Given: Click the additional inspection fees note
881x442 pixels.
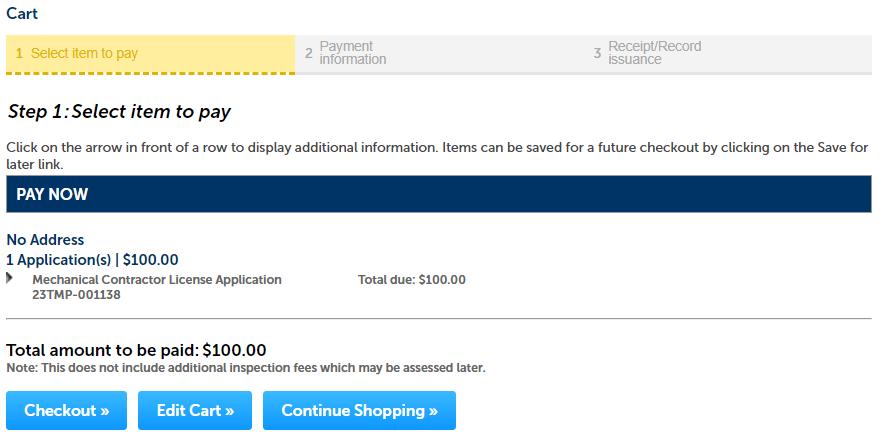Looking at the screenshot, I should click(245, 368).
